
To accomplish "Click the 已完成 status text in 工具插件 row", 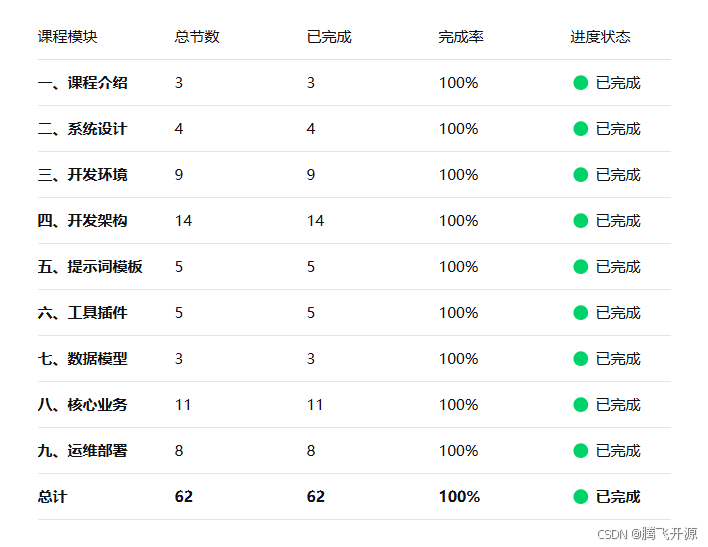I will 618,313.
